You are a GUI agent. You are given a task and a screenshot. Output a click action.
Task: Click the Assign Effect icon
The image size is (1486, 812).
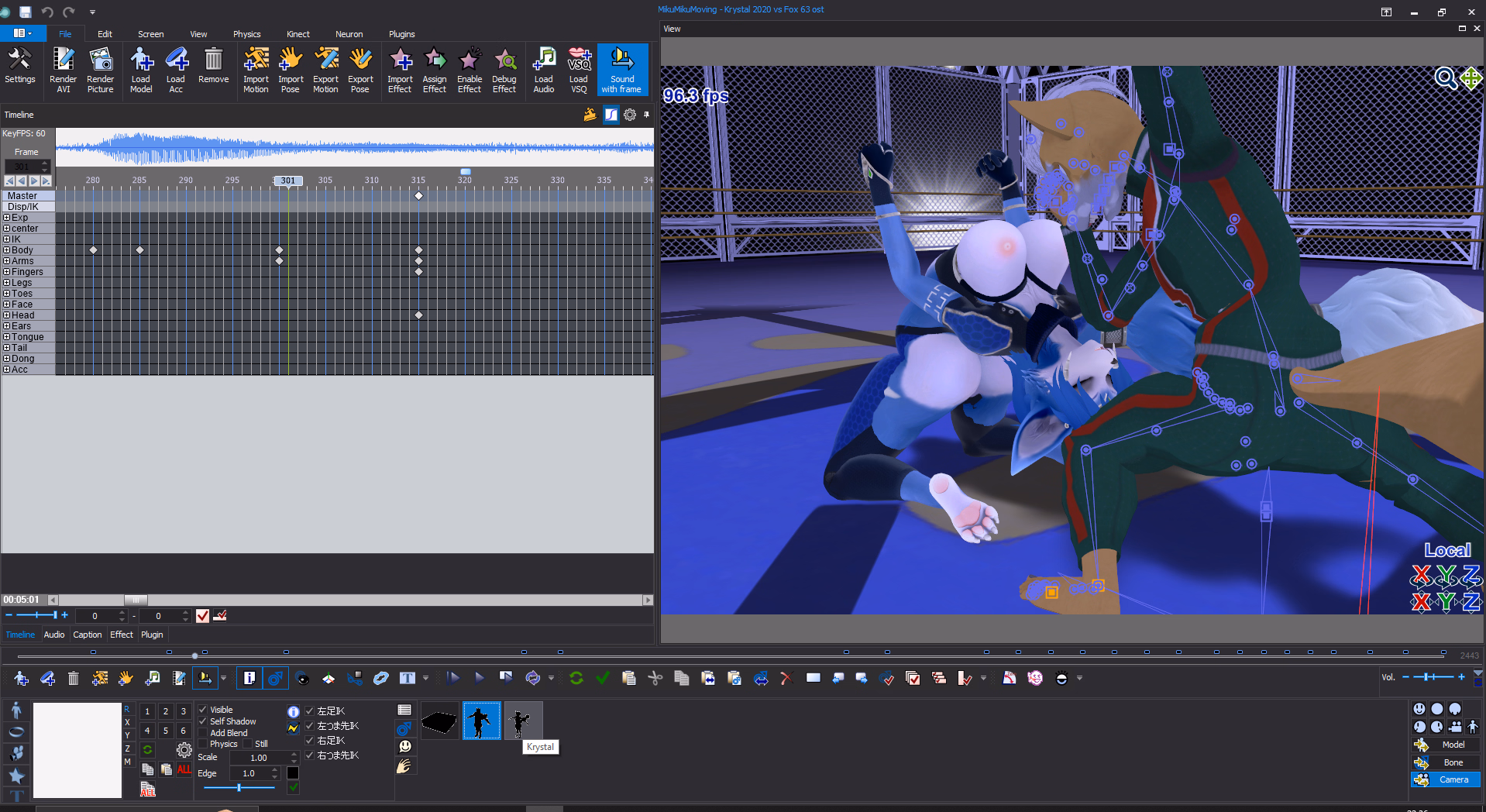click(435, 69)
